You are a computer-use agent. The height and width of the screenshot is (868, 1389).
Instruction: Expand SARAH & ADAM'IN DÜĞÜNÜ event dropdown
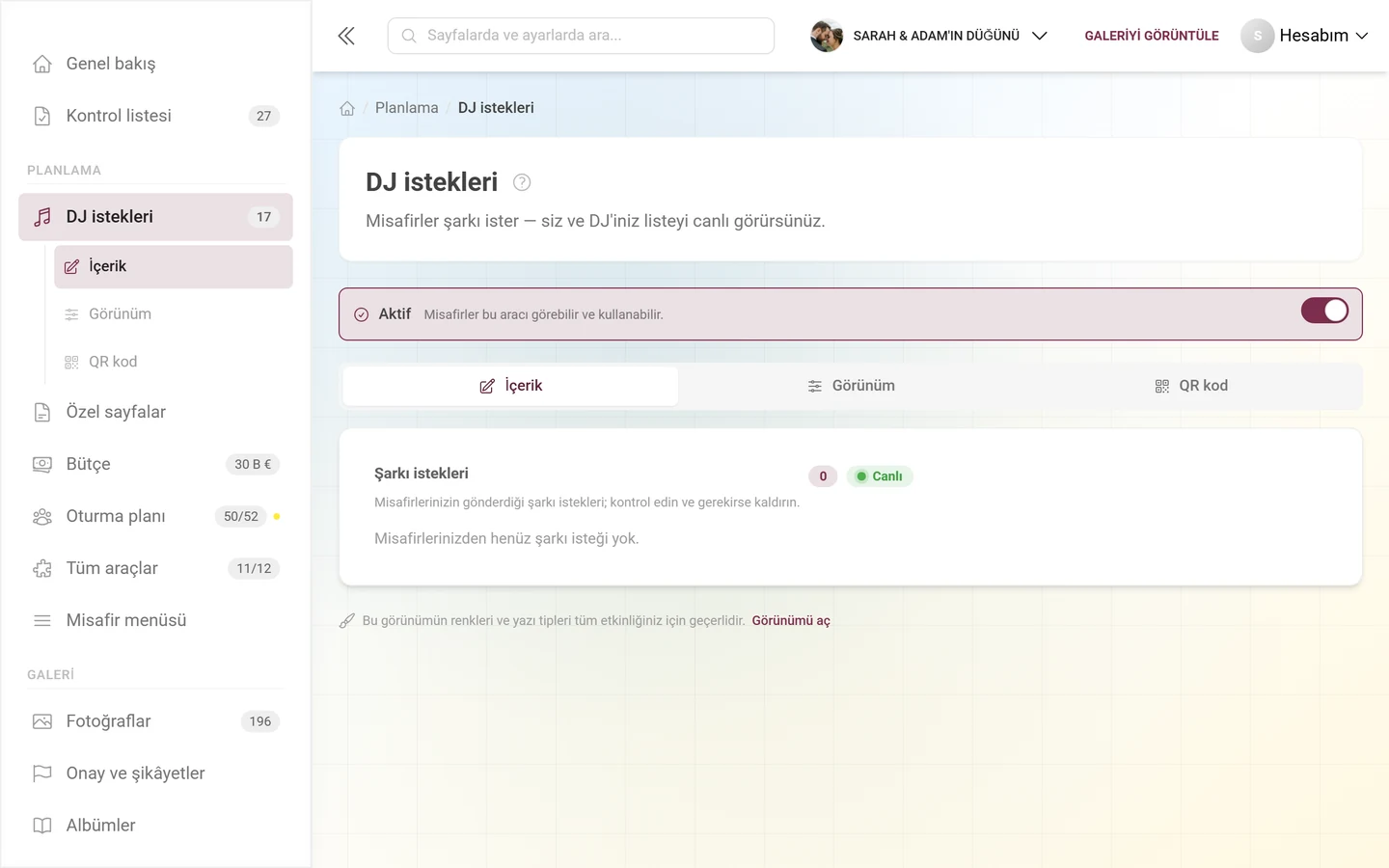(x=930, y=36)
